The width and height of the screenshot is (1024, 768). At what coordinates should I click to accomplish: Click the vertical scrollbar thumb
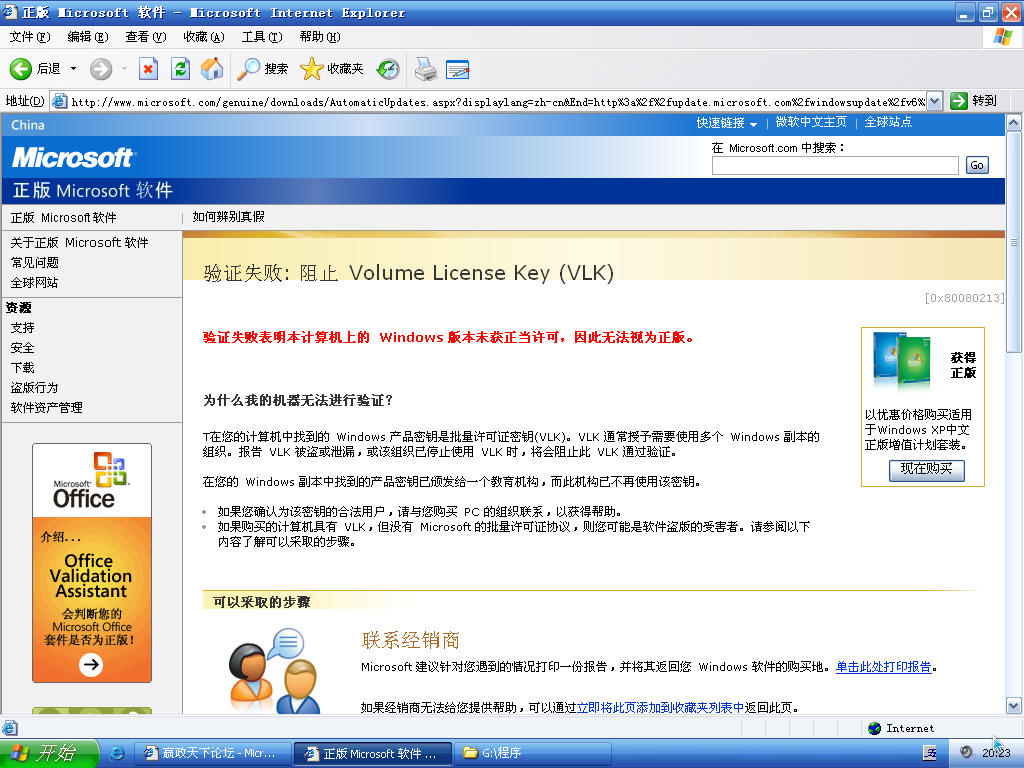pos(1014,242)
